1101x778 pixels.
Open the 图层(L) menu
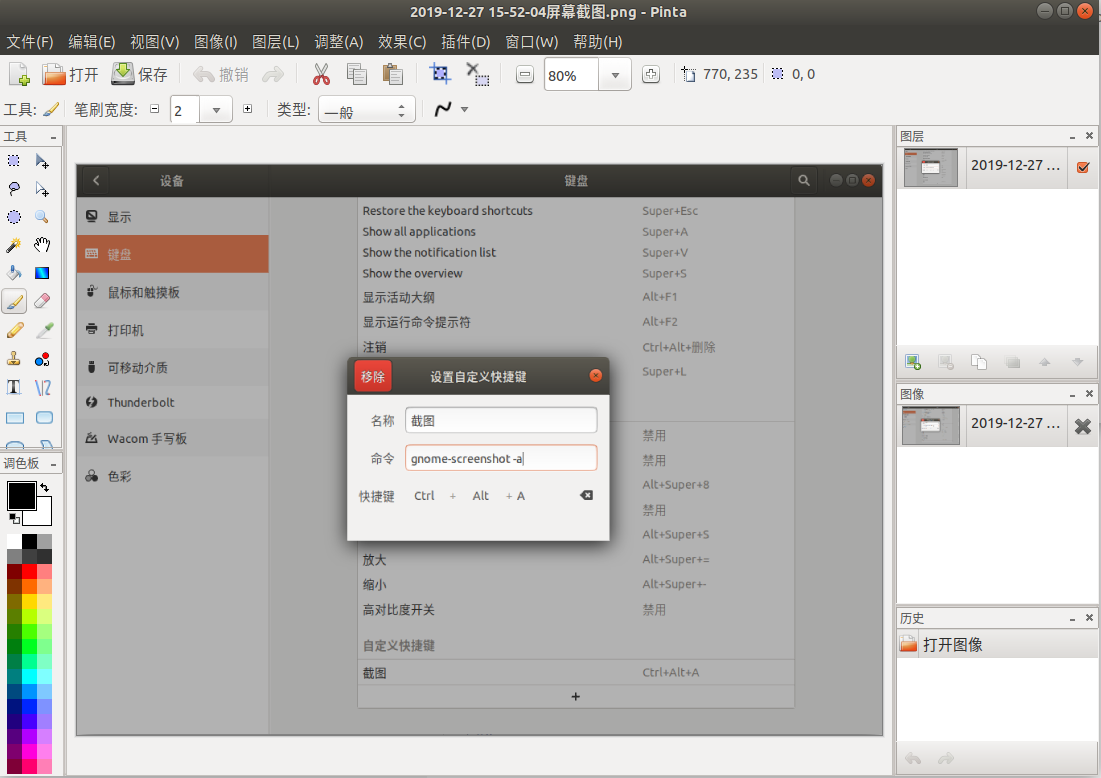275,42
